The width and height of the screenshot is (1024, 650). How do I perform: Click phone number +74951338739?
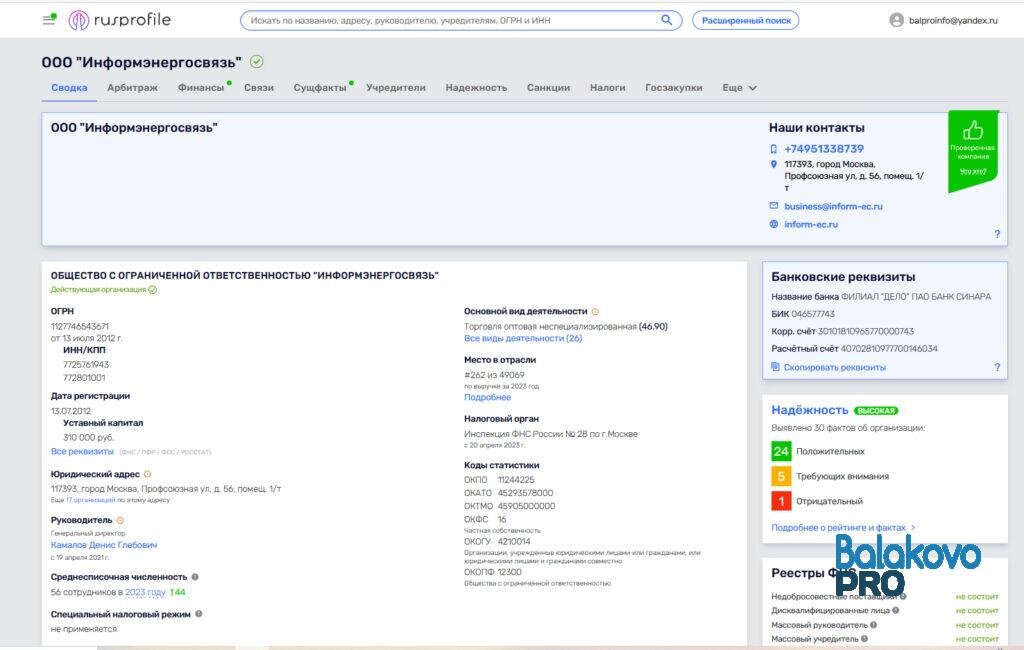pos(824,149)
